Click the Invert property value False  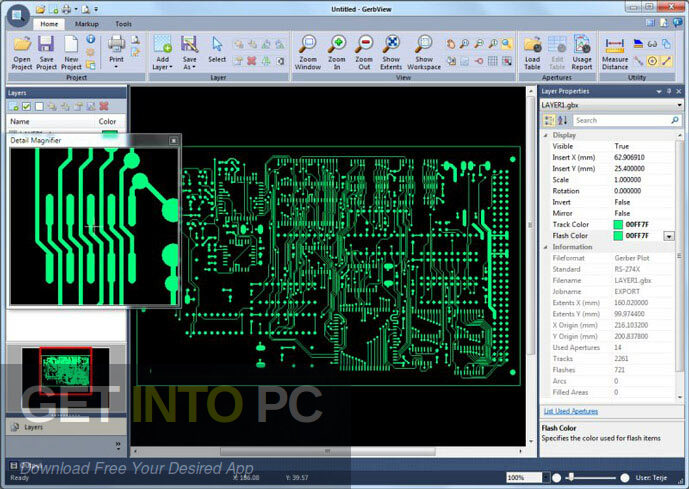(622, 202)
